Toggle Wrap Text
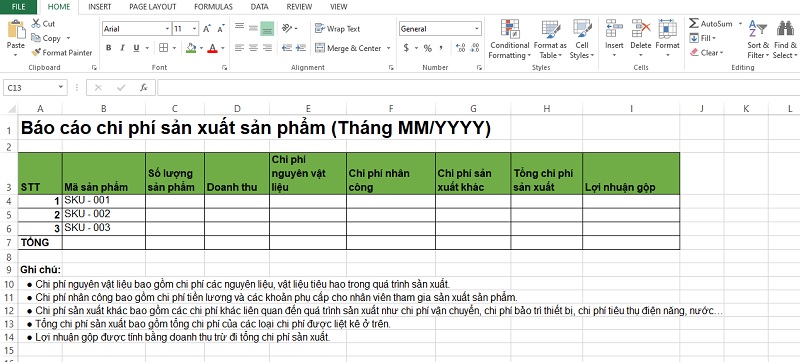Viewport: 800px width, 362px height. pyautogui.click(x=337, y=29)
